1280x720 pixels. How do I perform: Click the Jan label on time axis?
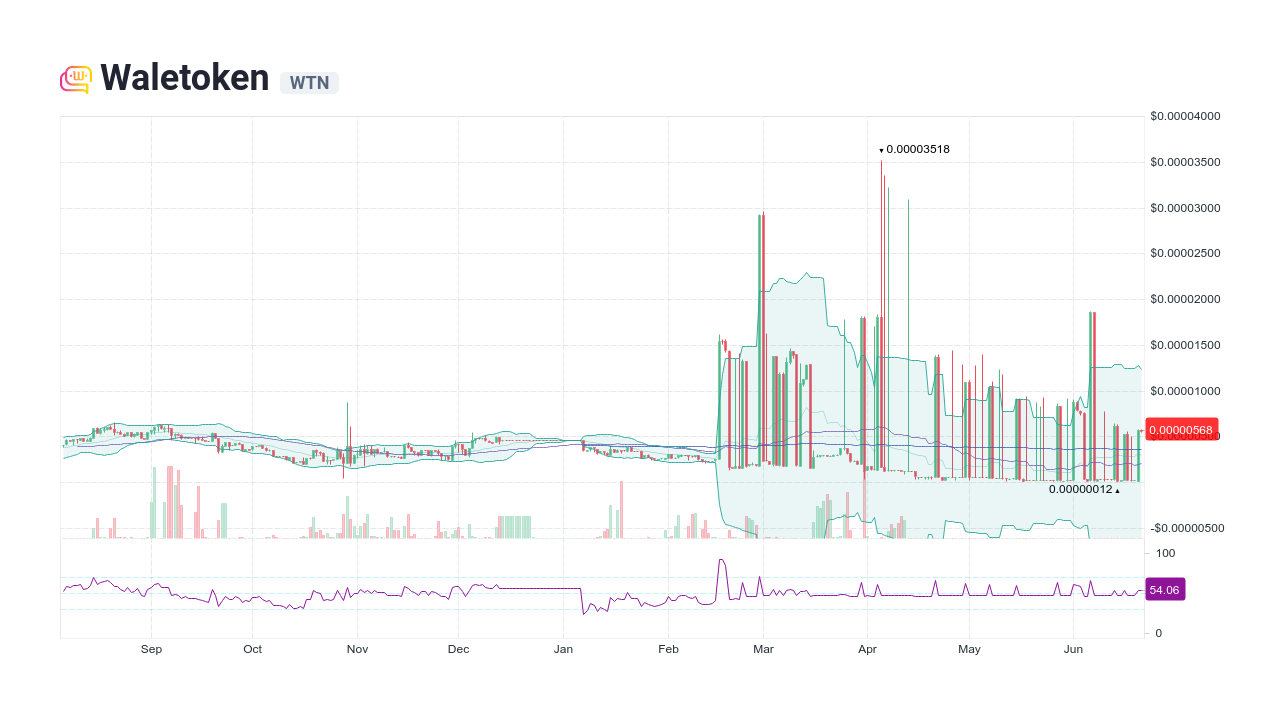(x=563, y=649)
